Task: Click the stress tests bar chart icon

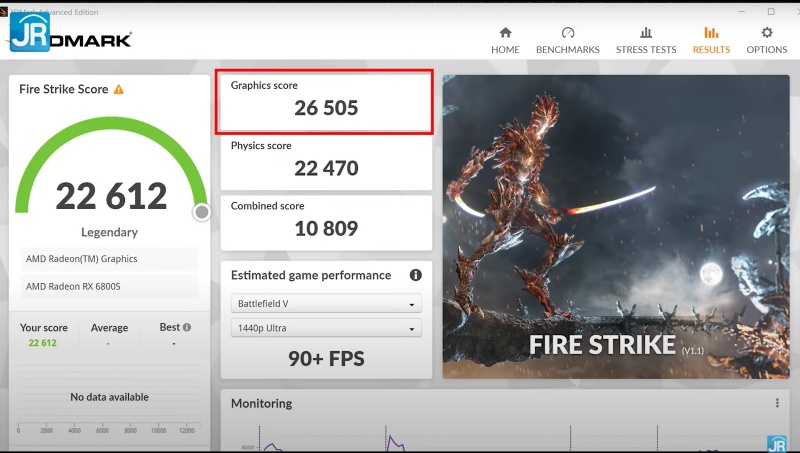Action: point(646,33)
